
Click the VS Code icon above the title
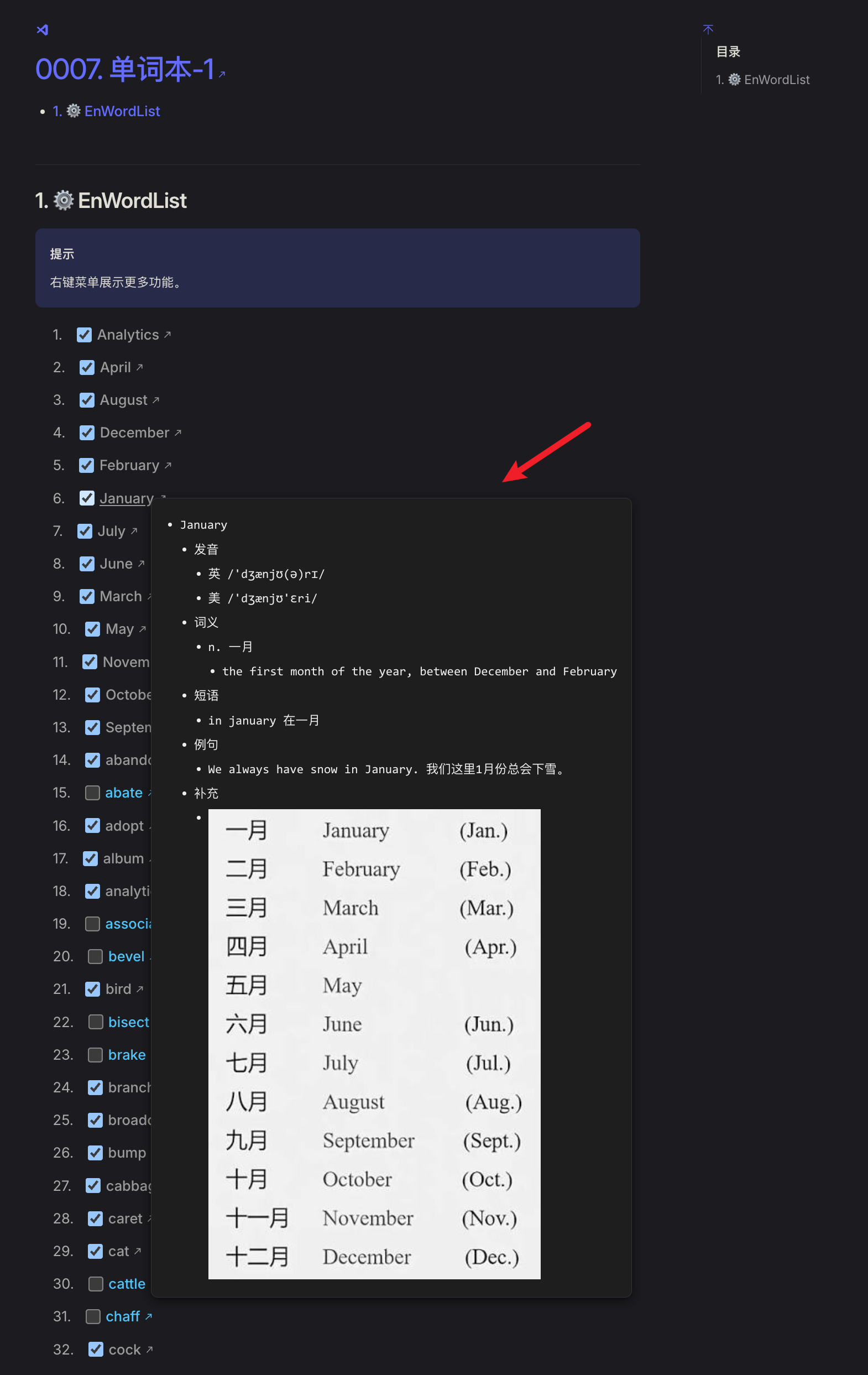pos(42,30)
